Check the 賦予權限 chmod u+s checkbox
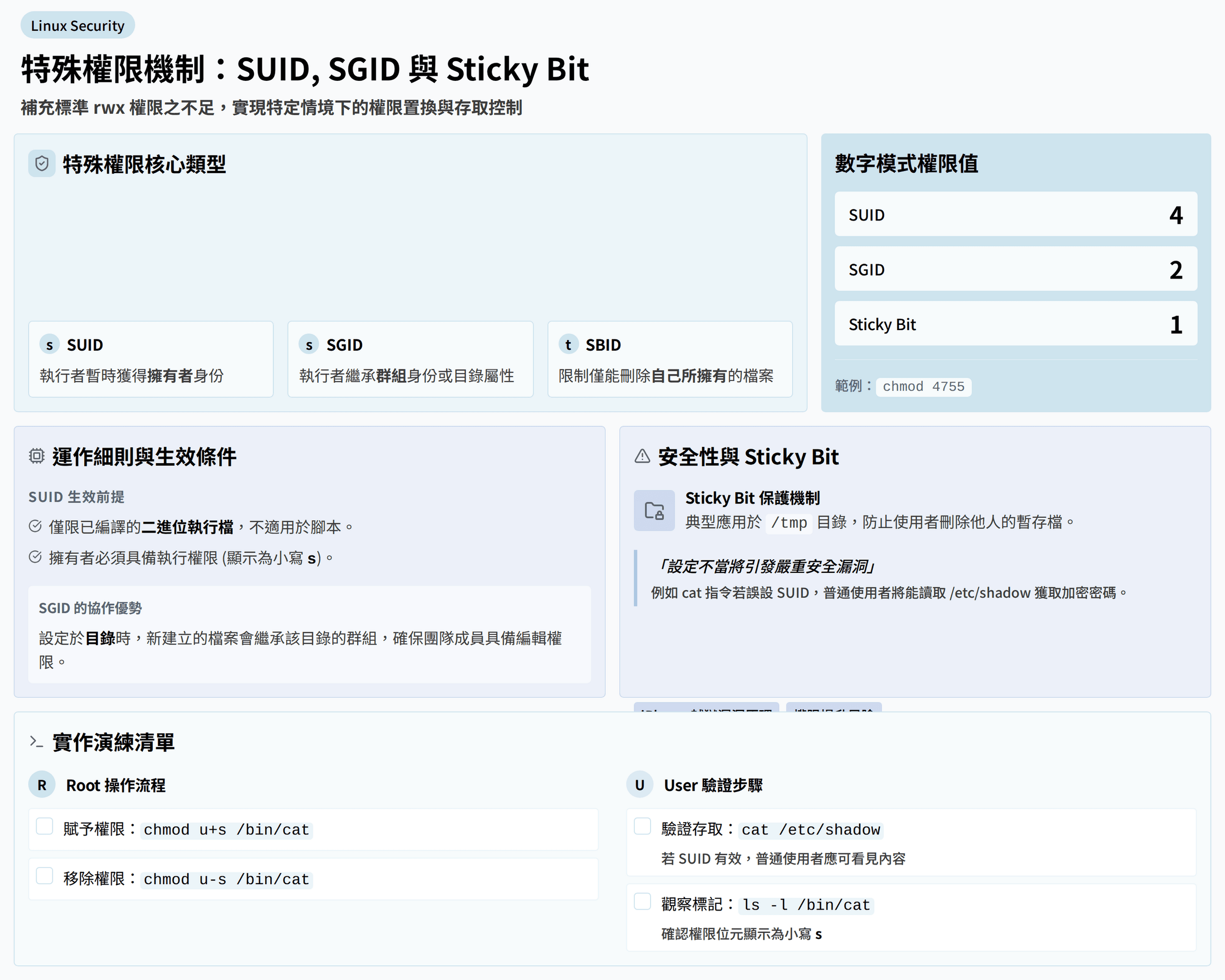This screenshot has height=980, width=1225. [x=45, y=826]
